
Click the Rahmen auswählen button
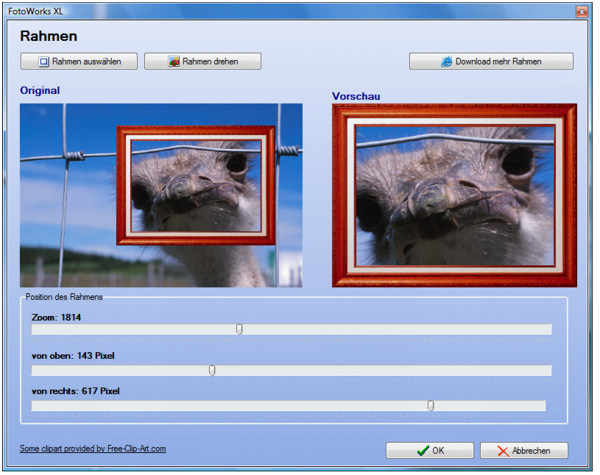(x=79, y=62)
